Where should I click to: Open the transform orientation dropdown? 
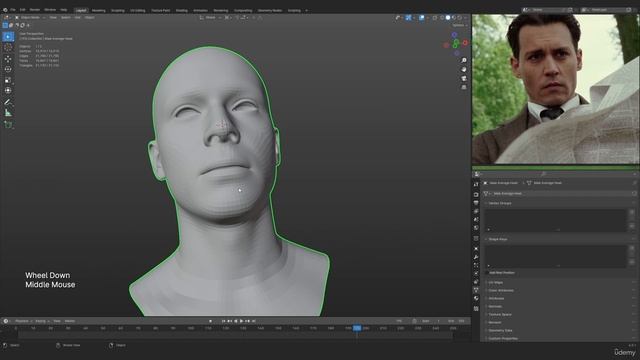(x=210, y=18)
